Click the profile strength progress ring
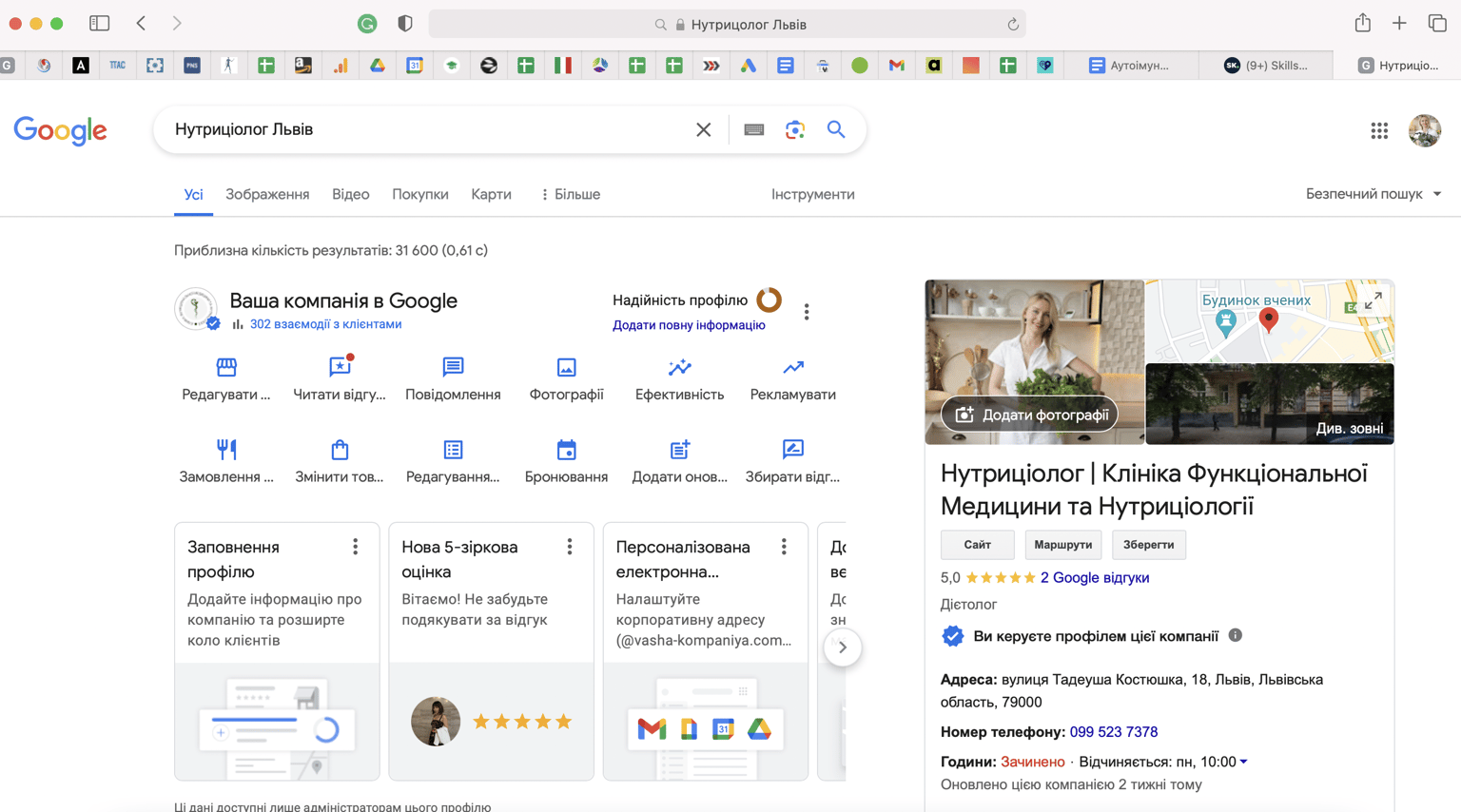 click(x=769, y=300)
